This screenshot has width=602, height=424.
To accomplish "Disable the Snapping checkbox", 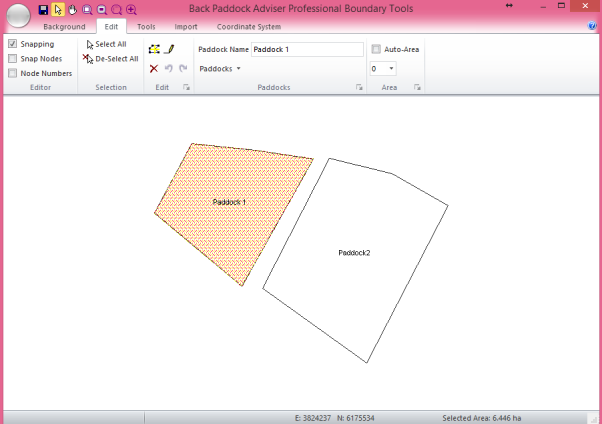I will pos(12,45).
